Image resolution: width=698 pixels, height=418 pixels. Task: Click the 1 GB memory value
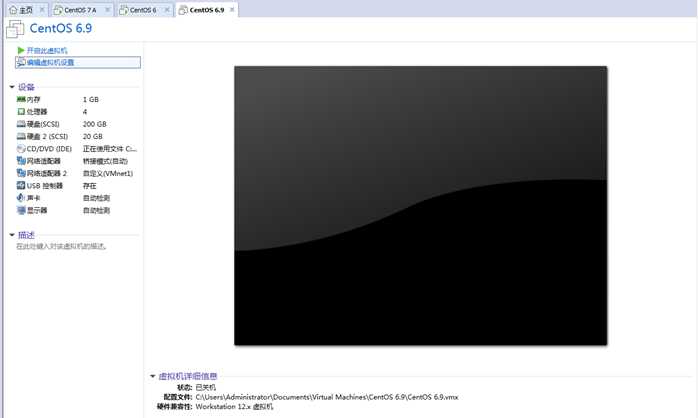pos(91,99)
